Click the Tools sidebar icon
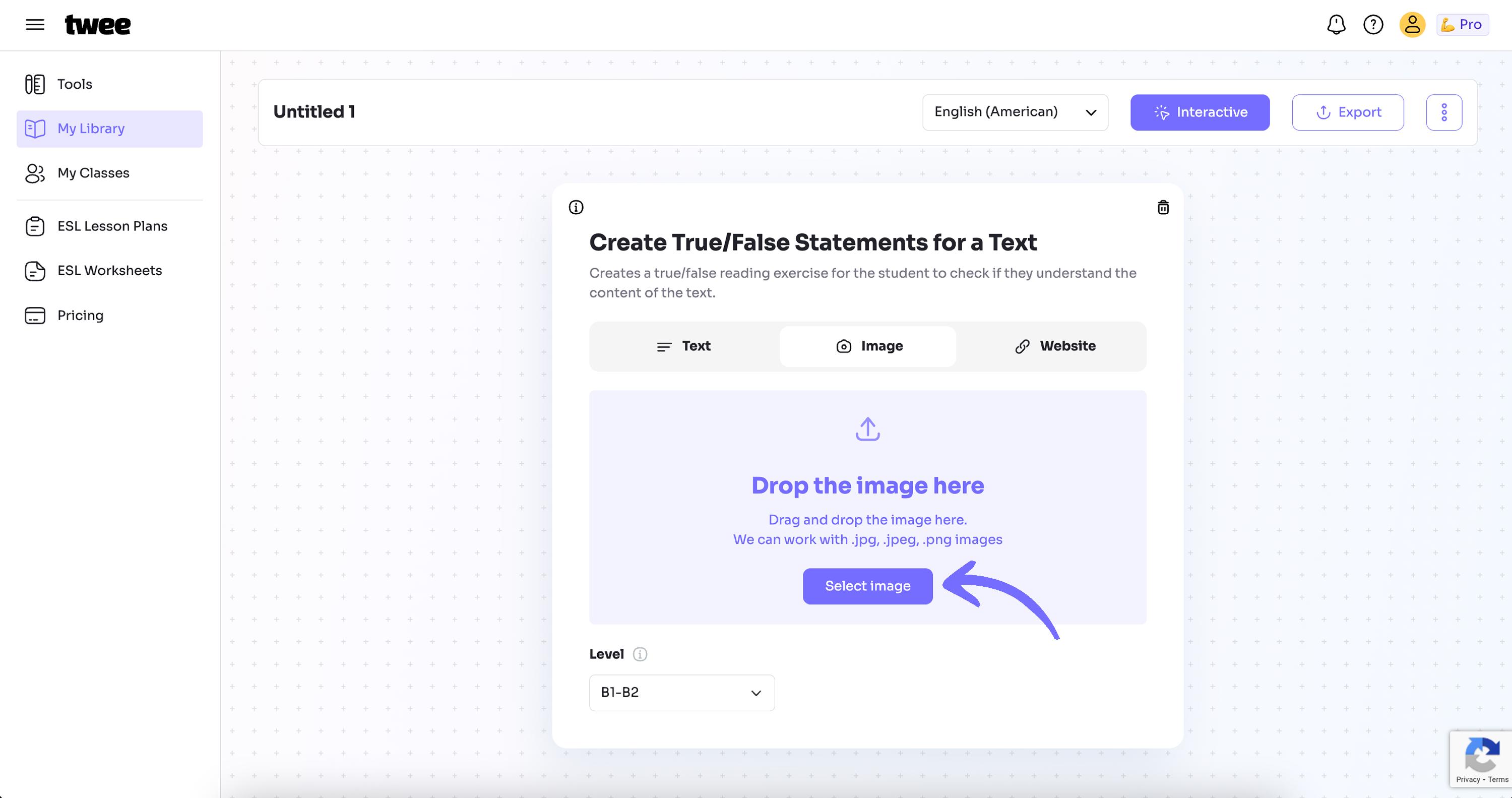 [x=35, y=84]
